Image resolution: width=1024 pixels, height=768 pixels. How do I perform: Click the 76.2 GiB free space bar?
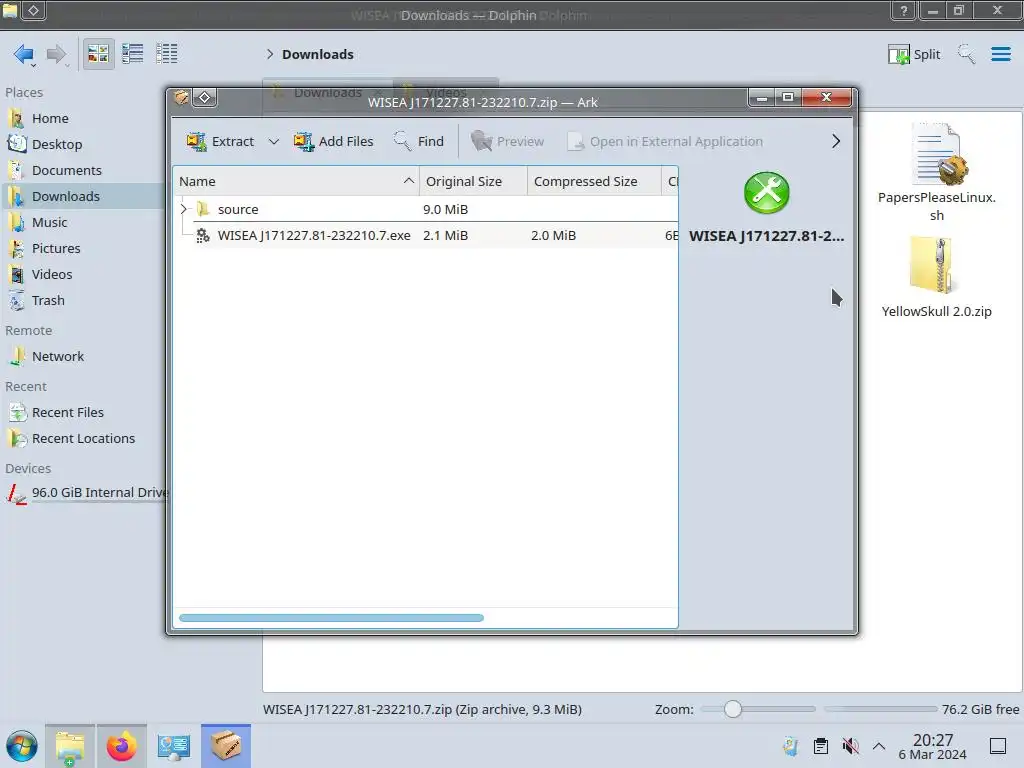click(880, 709)
